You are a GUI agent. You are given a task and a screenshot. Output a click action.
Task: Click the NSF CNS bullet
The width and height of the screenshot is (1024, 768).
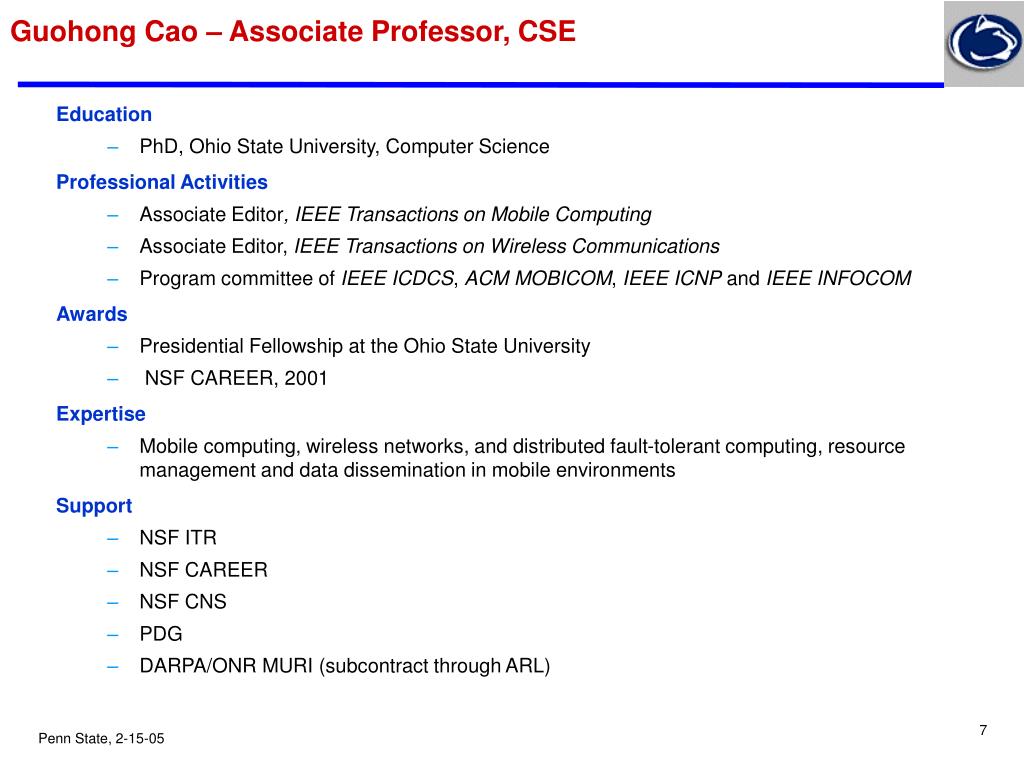coord(183,601)
